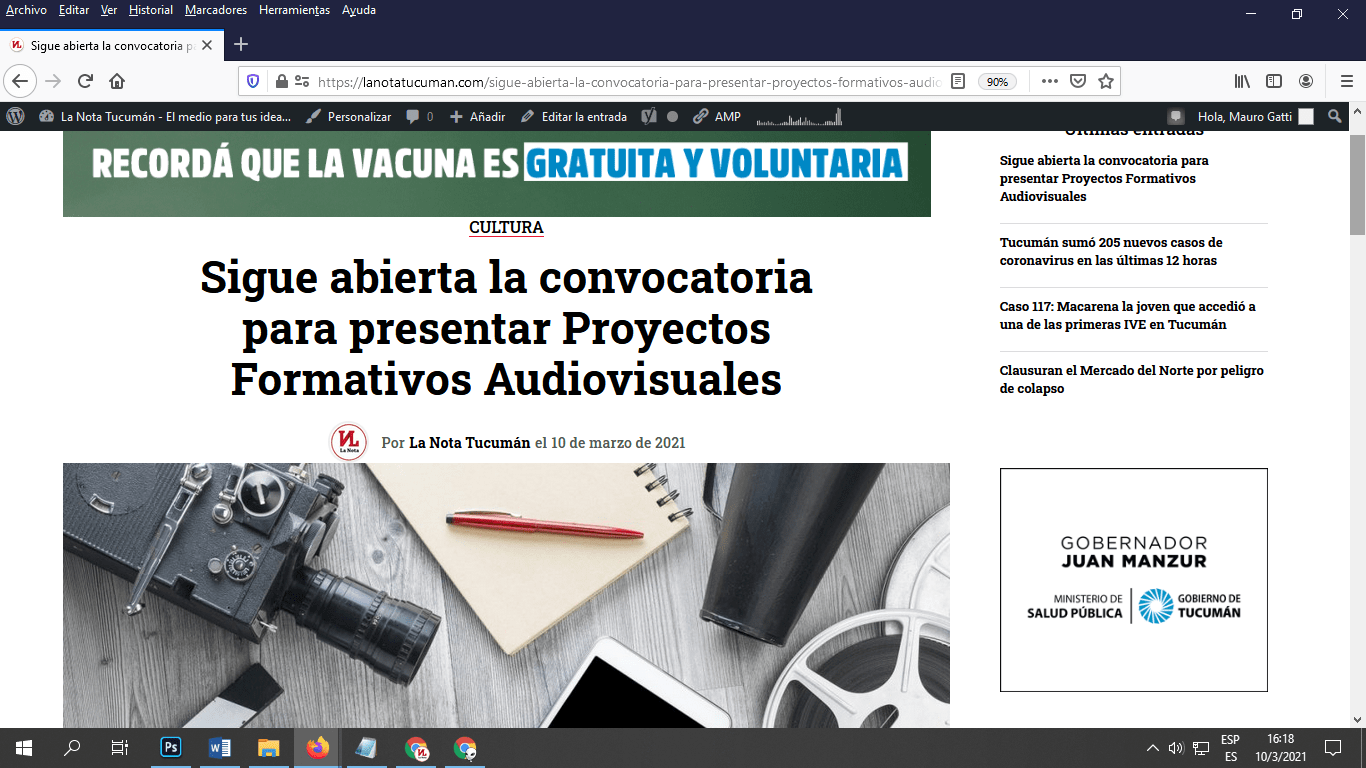This screenshot has width=1366, height=768.
Task: Save the page to Pocket
Action: 1078,81
